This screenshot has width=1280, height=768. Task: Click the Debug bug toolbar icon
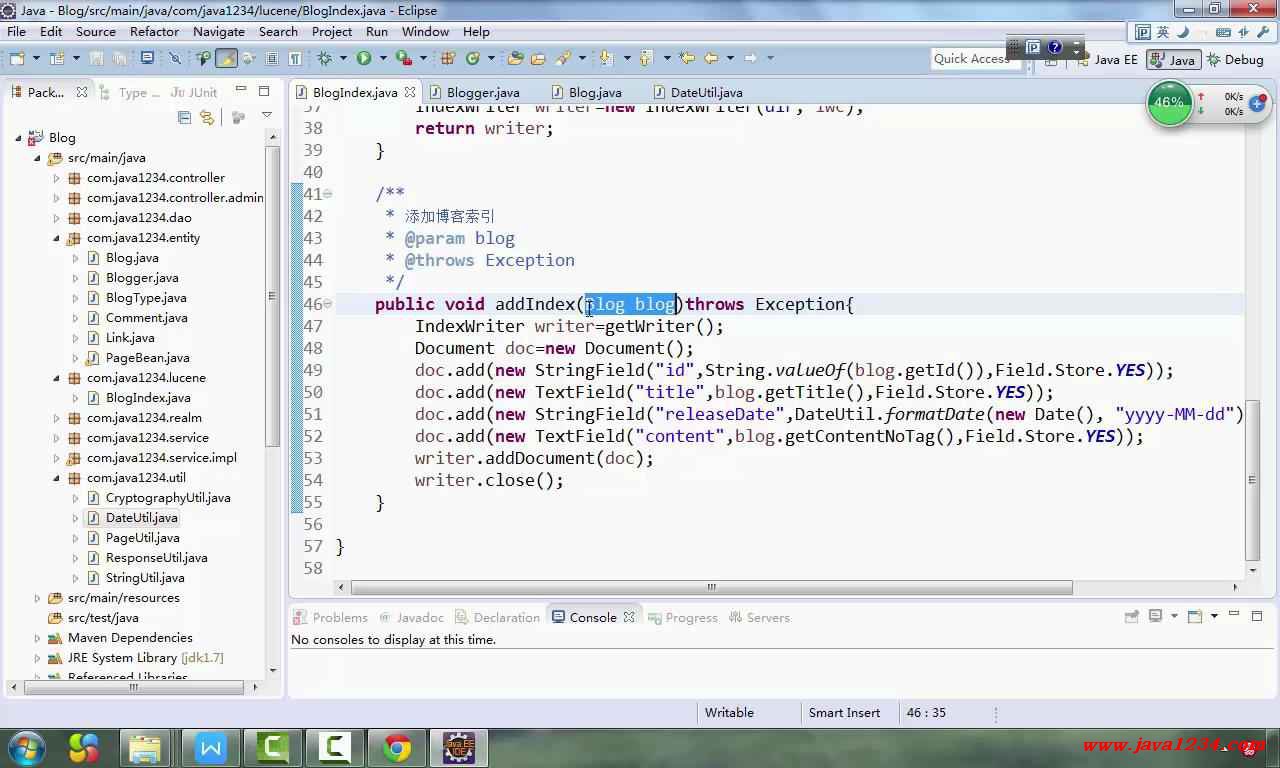(324, 59)
